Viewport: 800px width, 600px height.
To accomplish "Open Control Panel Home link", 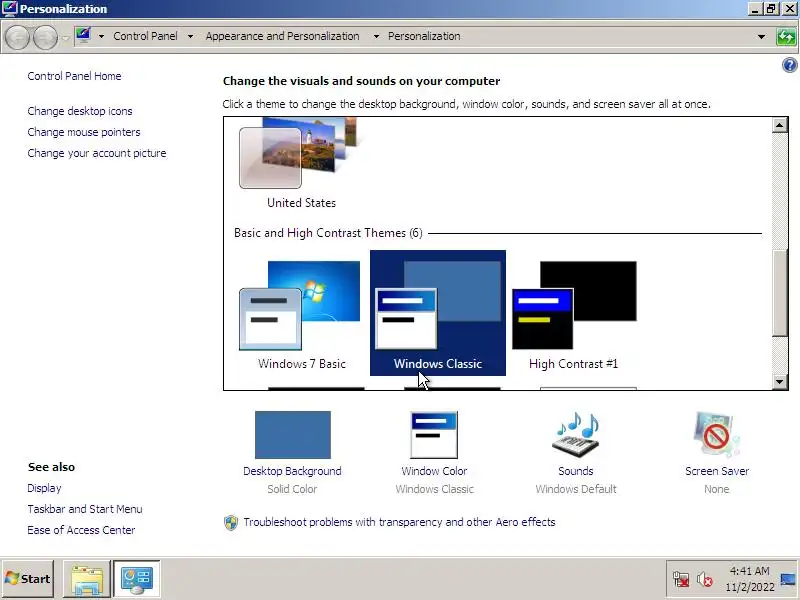I will point(74,76).
